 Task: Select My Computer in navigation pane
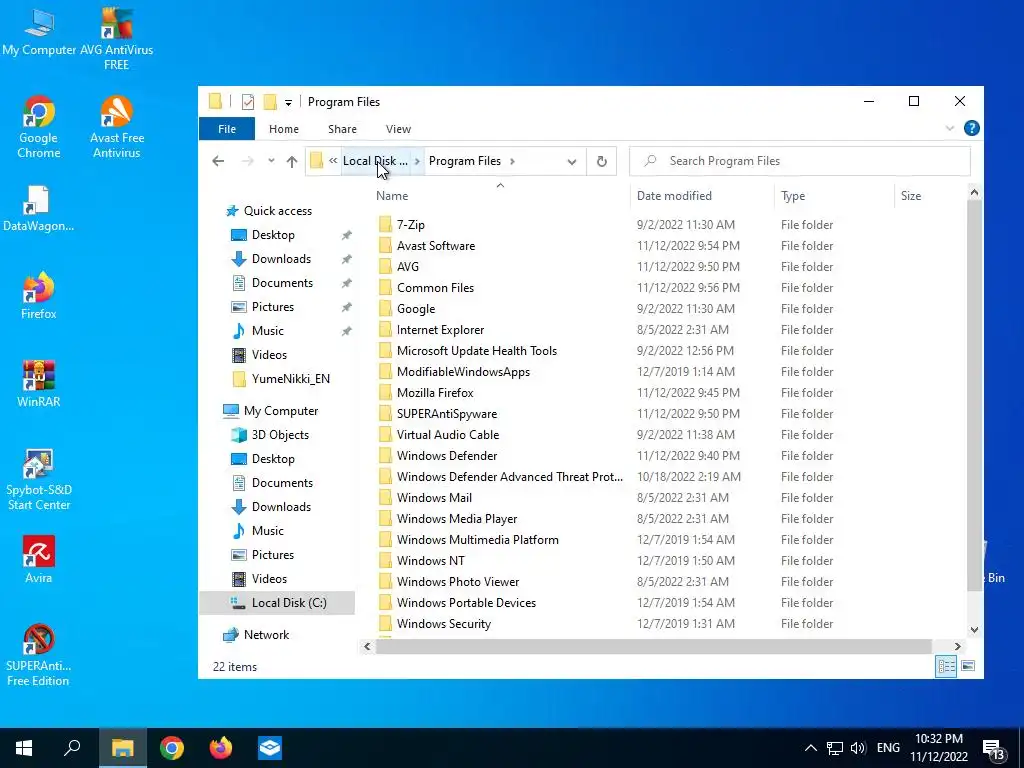281,411
